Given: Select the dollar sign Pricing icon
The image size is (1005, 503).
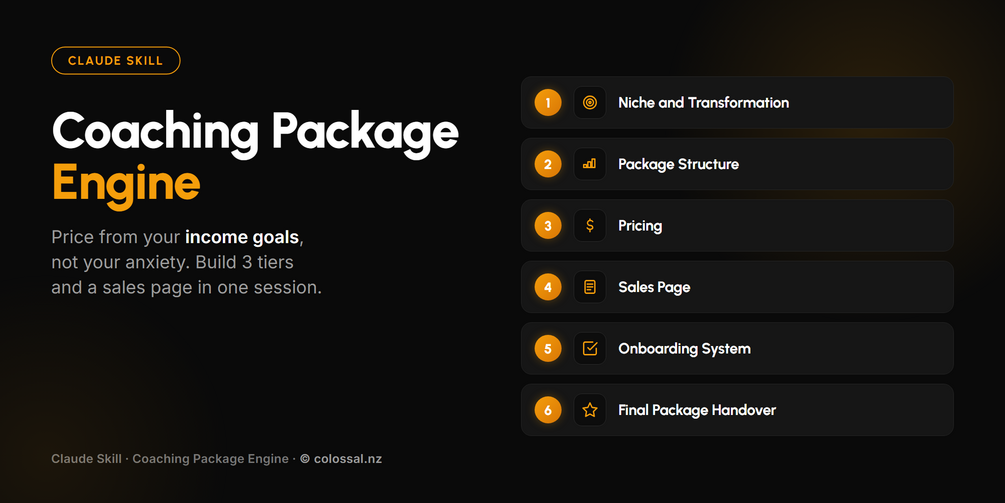Looking at the screenshot, I should pyautogui.click(x=590, y=226).
